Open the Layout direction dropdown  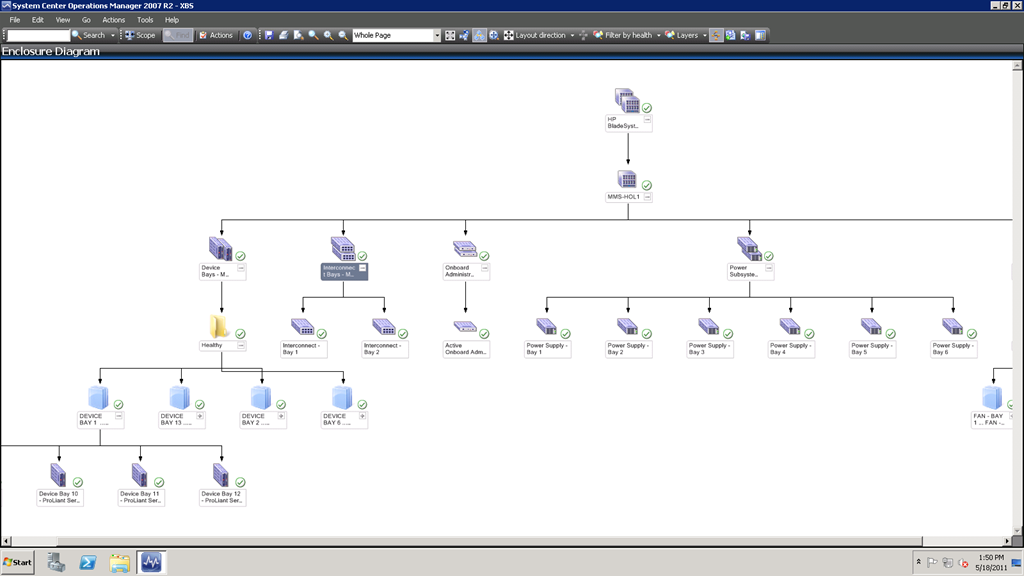click(572, 35)
